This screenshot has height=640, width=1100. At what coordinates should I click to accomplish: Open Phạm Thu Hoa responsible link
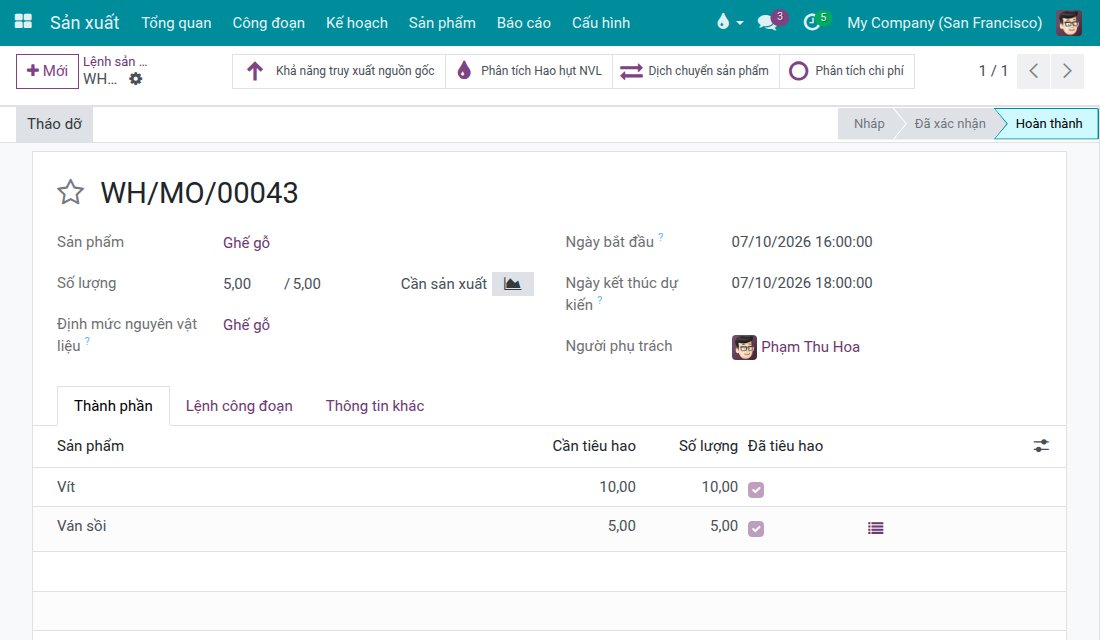pyautogui.click(x=810, y=347)
